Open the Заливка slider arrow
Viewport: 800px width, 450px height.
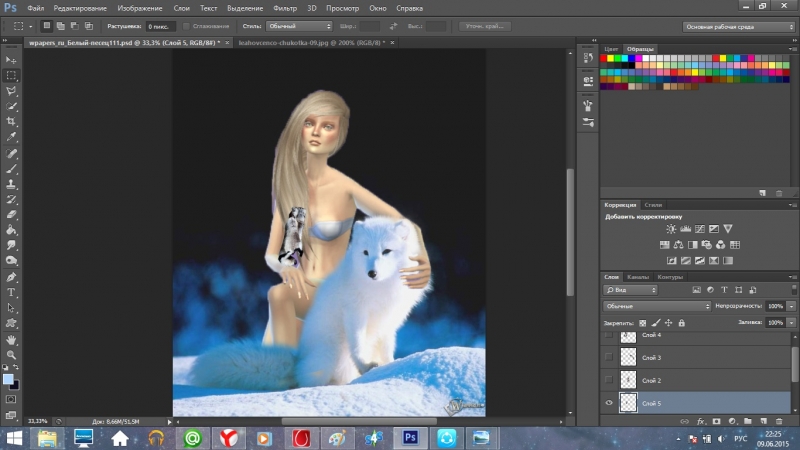coord(791,322)
